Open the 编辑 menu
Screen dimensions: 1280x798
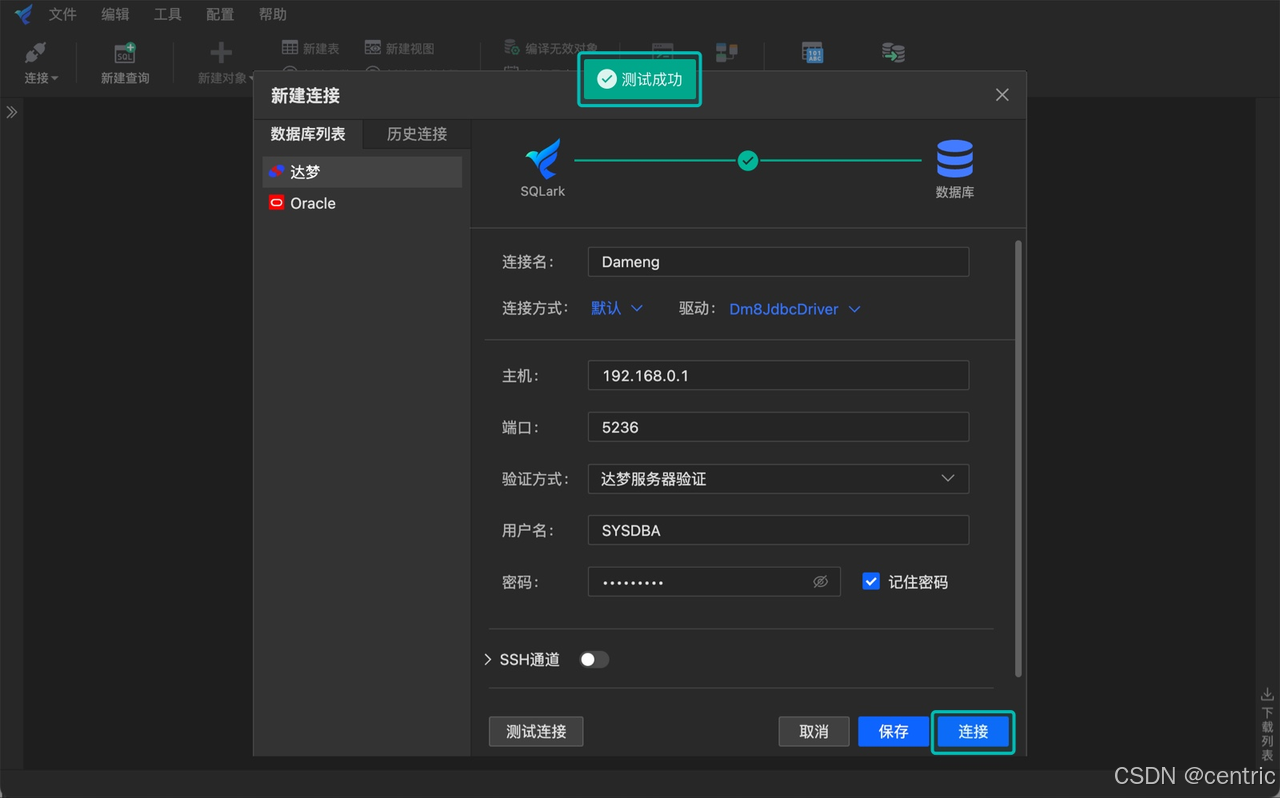pos(115,15)
